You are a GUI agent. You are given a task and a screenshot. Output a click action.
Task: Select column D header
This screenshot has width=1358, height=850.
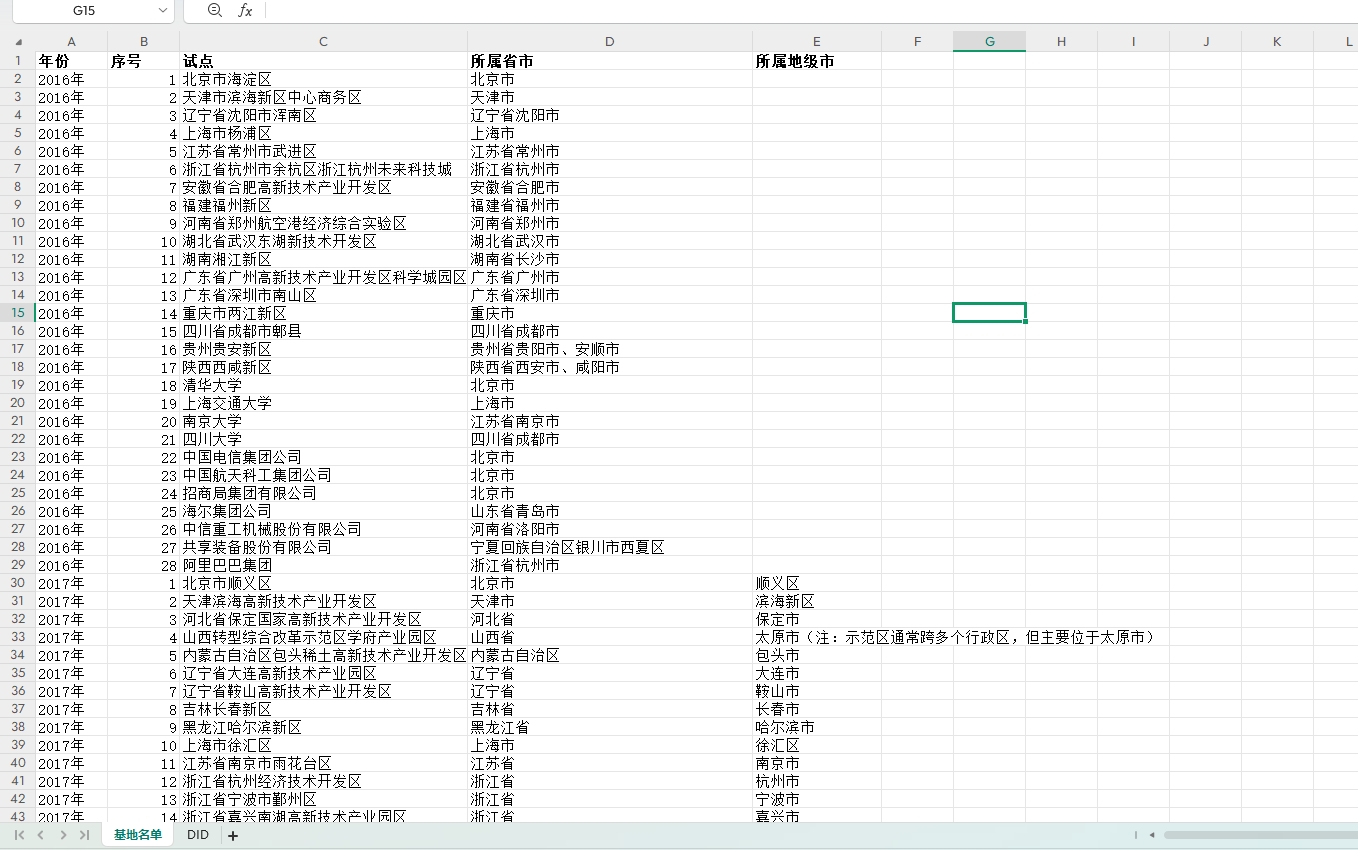pyautogui.click(x=610, y=41)
